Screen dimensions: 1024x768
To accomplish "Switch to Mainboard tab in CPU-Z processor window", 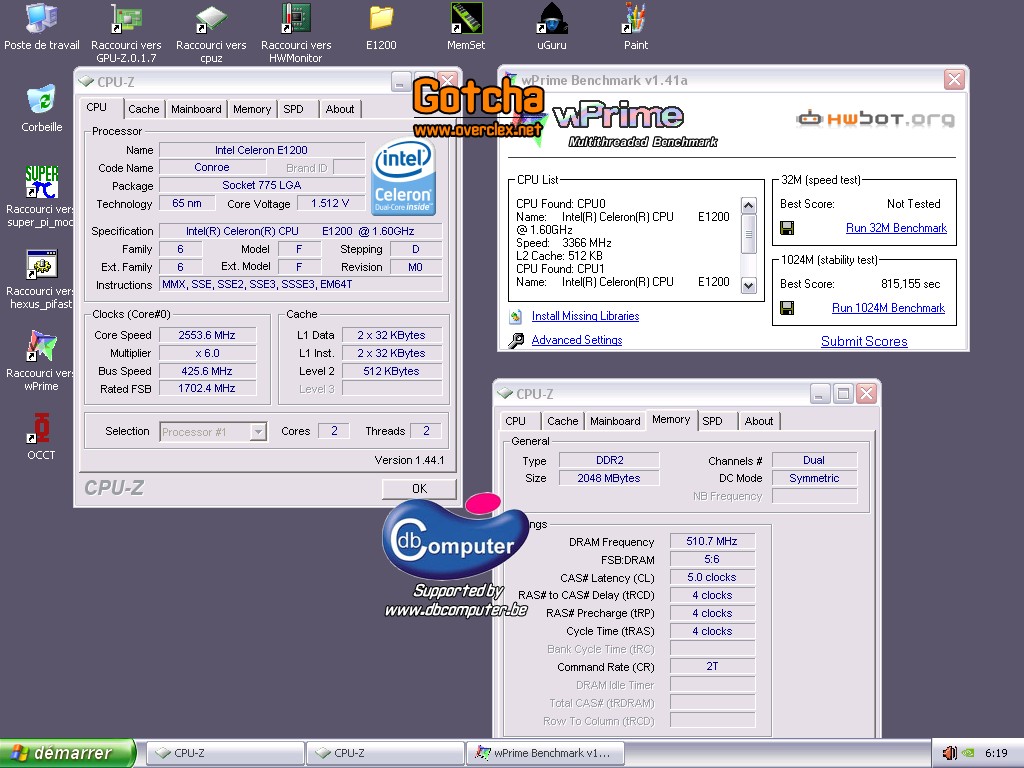I will [x=196, y=109].
